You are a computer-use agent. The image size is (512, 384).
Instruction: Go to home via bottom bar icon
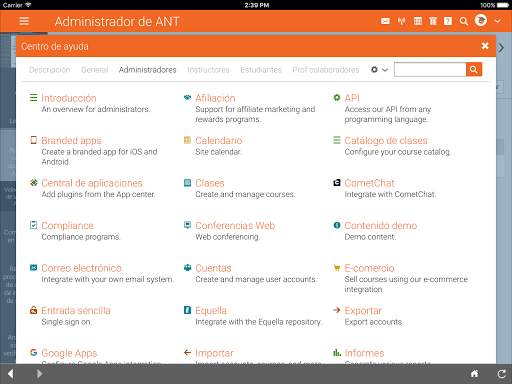click(x=474, y=374)
